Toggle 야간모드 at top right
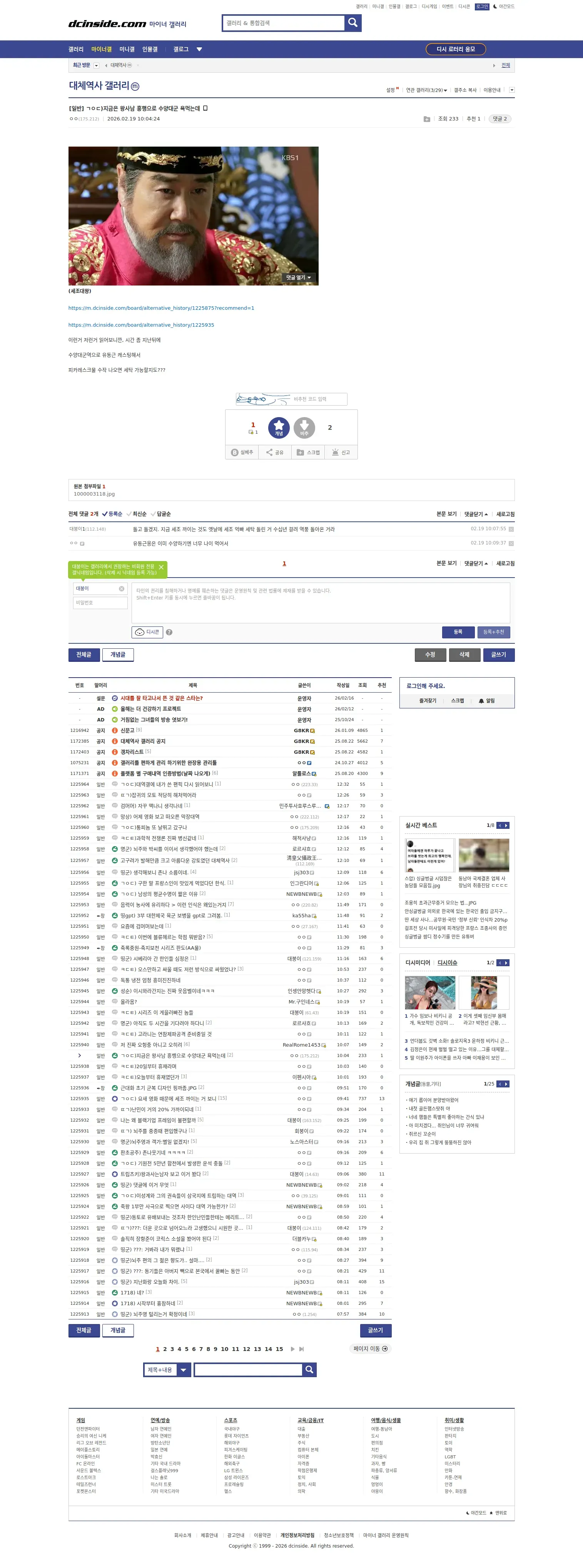Viewport: 583px width, 1568px height. coord(504,6)
